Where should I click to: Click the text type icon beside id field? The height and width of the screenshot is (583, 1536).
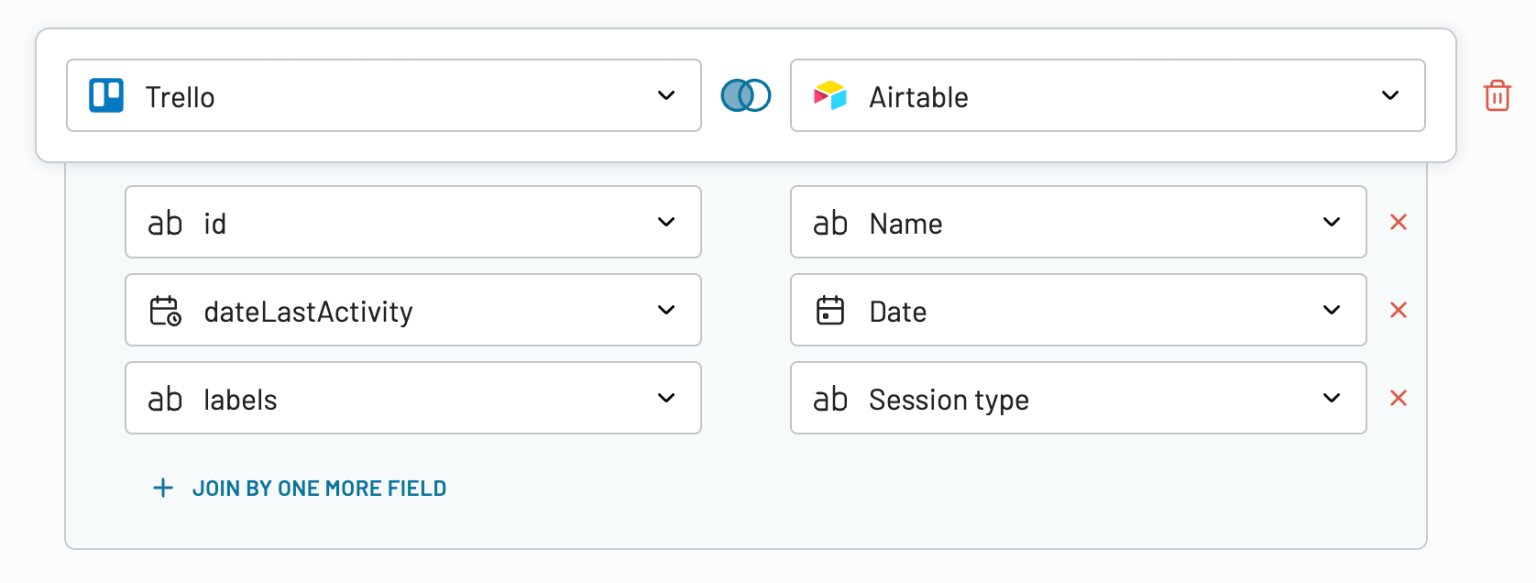165,222
